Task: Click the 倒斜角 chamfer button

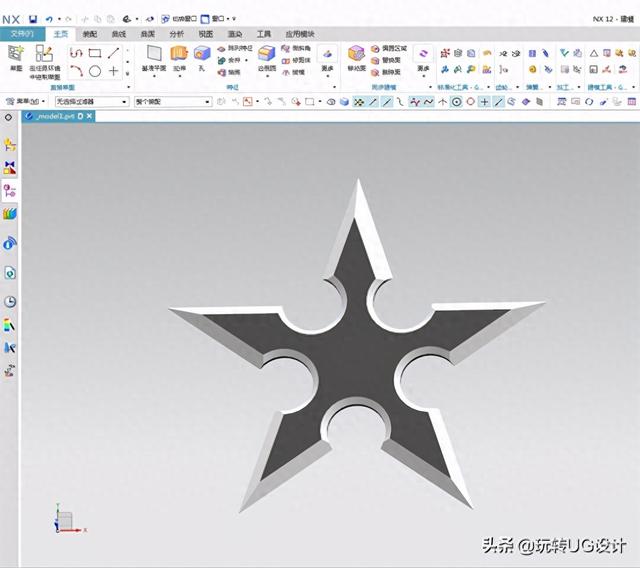Action: (296, 49)
